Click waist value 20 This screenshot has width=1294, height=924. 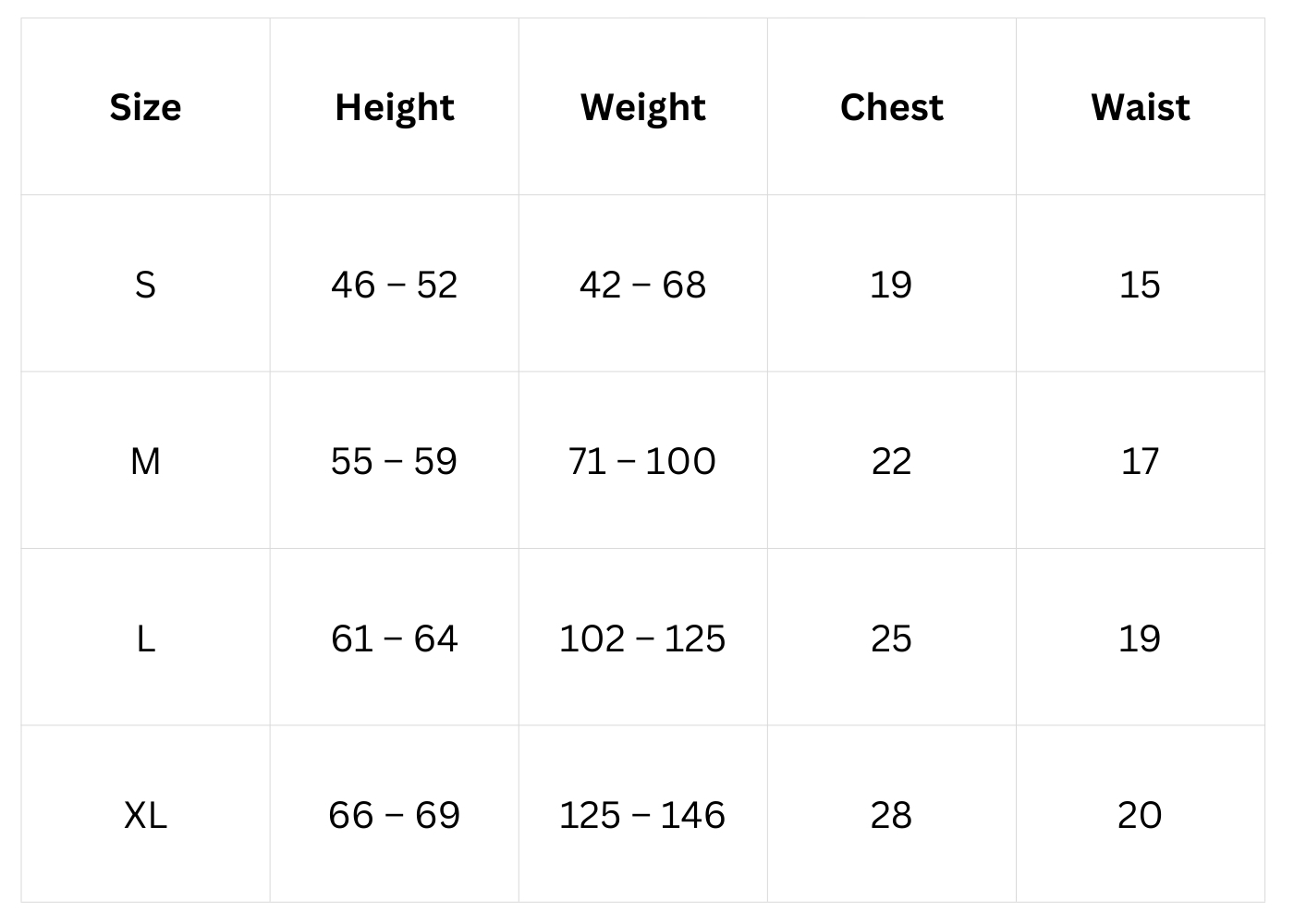tap(1140, 815)
